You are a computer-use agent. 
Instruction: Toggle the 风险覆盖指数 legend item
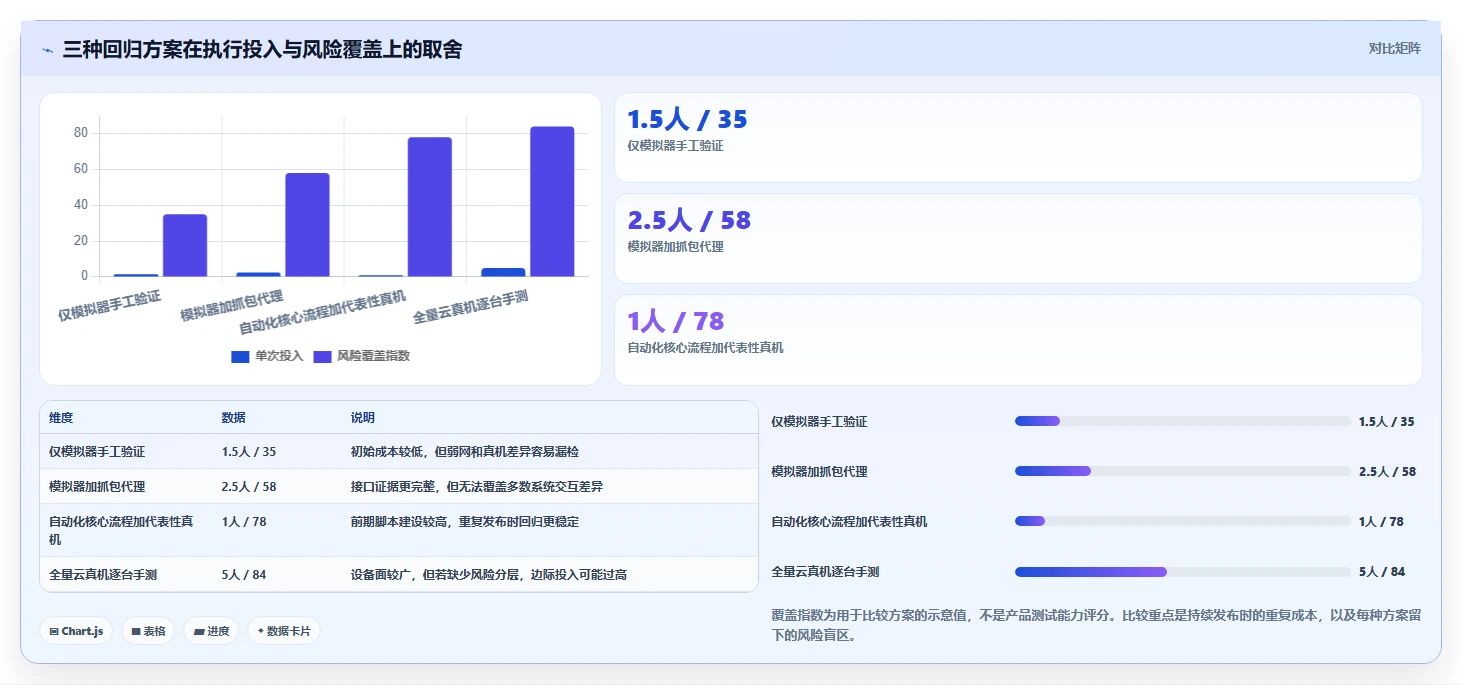pyautogui.click(x=362, y=356)
